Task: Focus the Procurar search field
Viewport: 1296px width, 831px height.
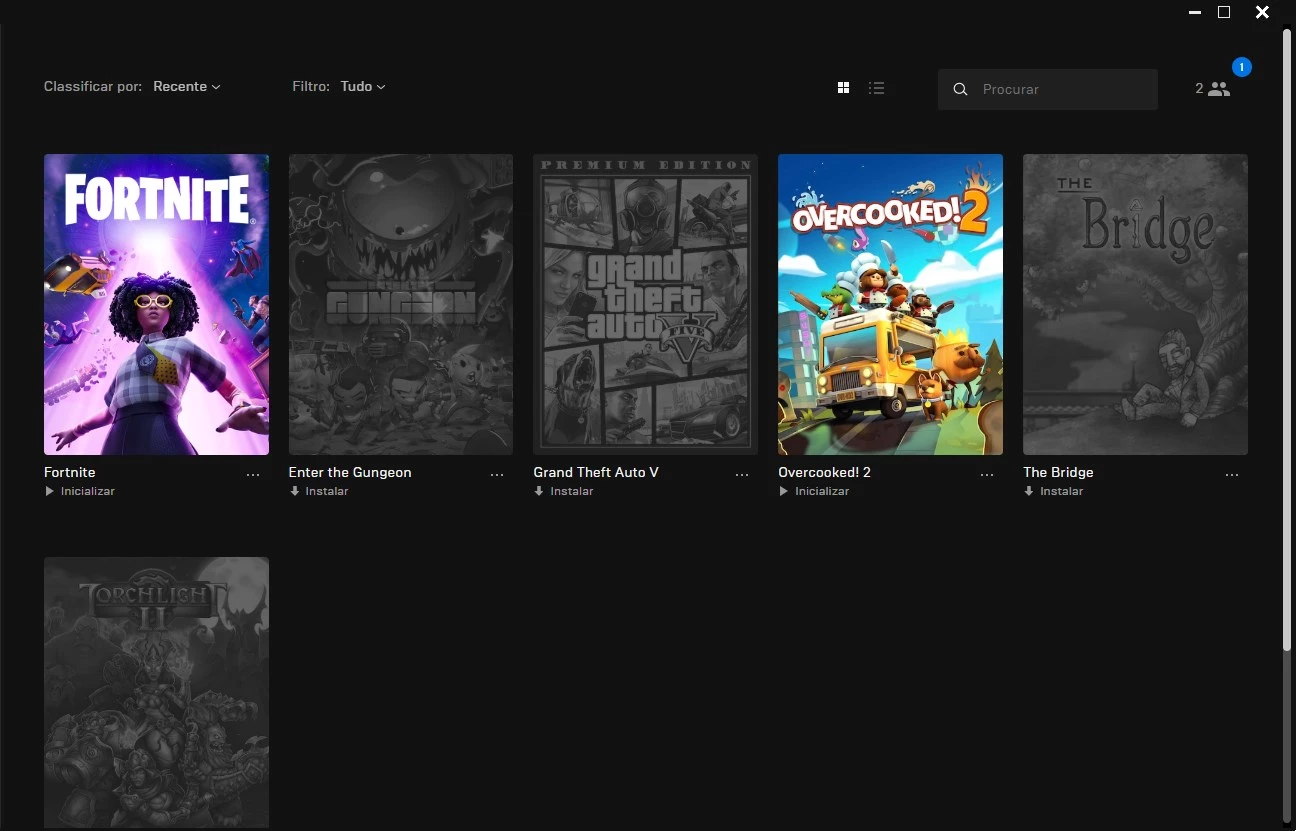Action: point(1048,89)
